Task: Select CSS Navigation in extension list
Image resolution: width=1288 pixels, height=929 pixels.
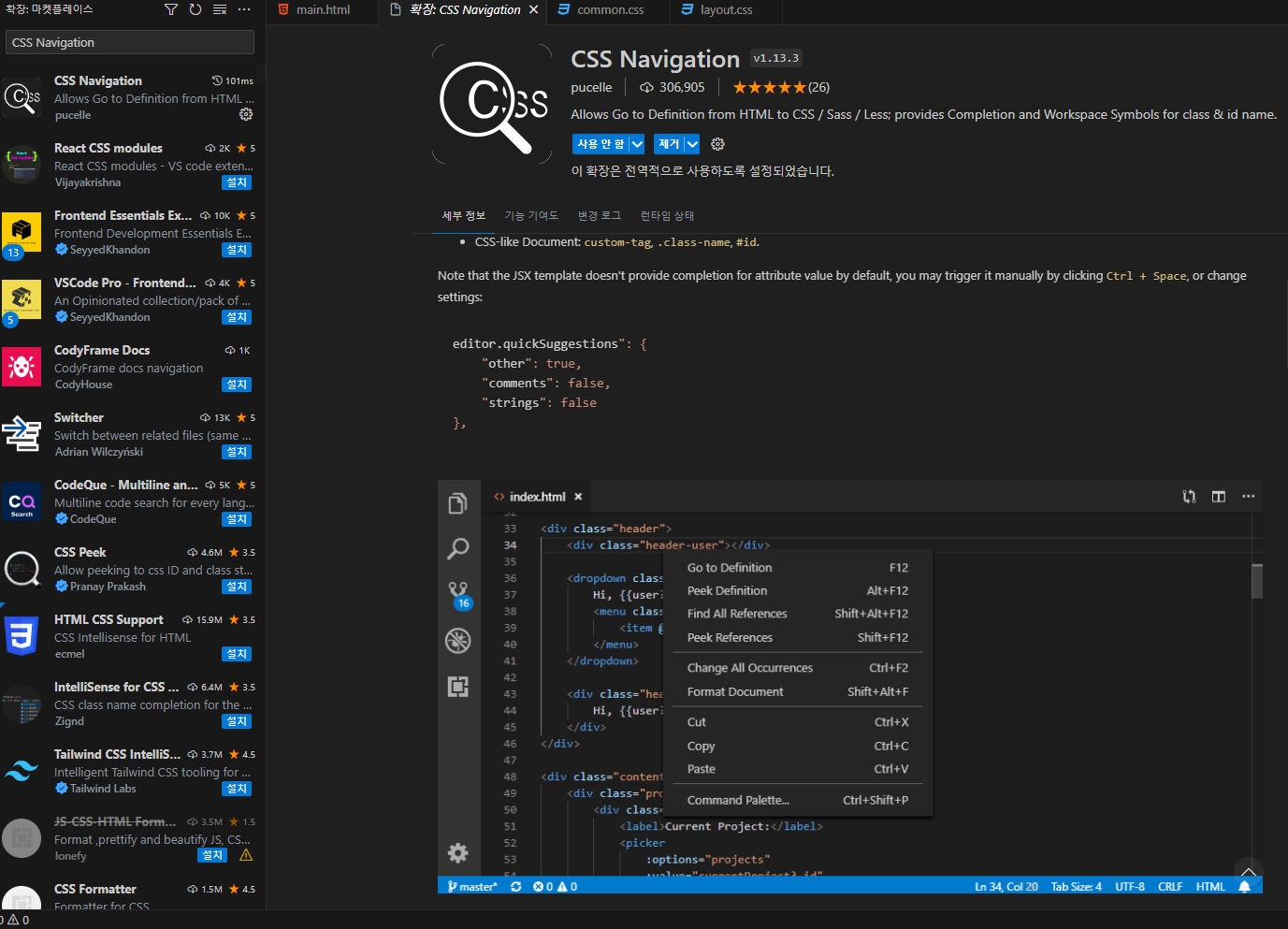Action: [x=133, y=97]
